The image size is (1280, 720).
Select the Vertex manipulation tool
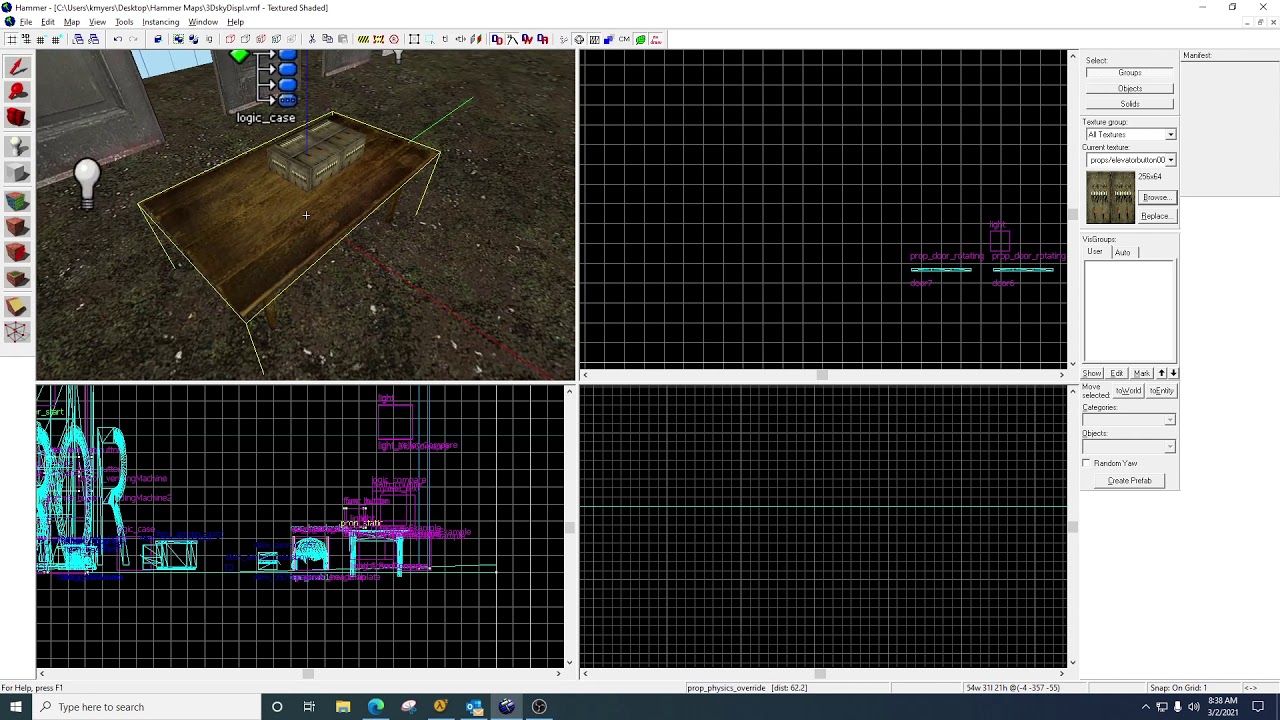pyautogui.click(x=17, y=333)
